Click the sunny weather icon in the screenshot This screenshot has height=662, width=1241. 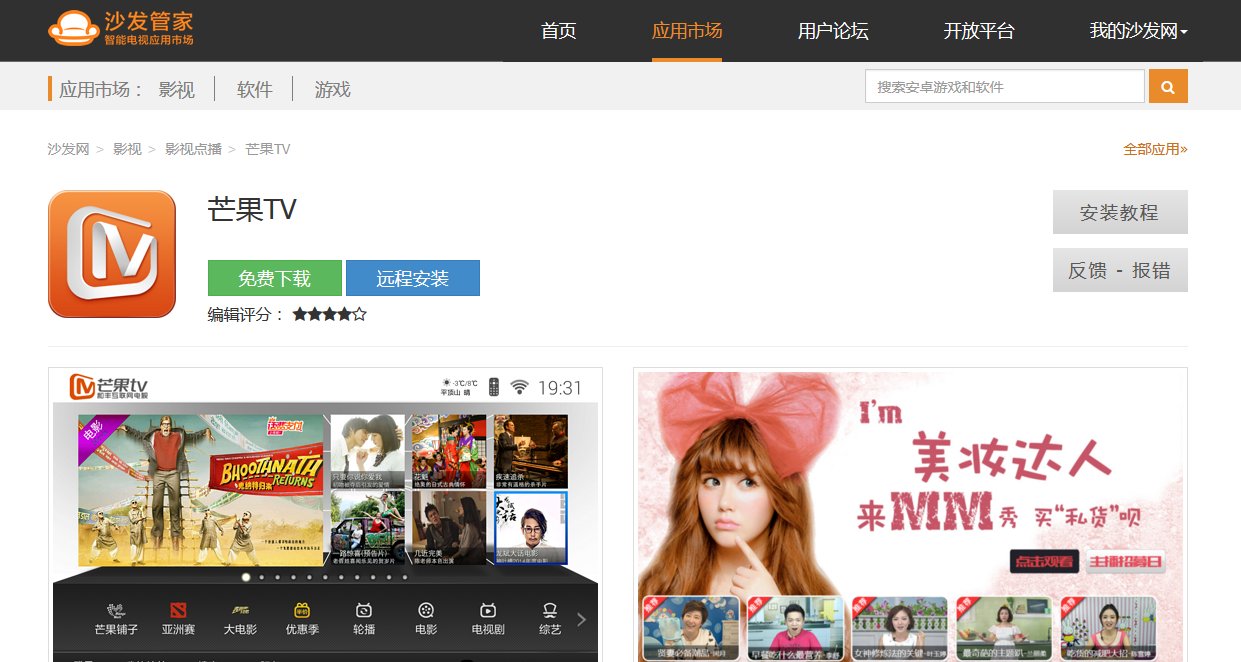click(447, 383)
